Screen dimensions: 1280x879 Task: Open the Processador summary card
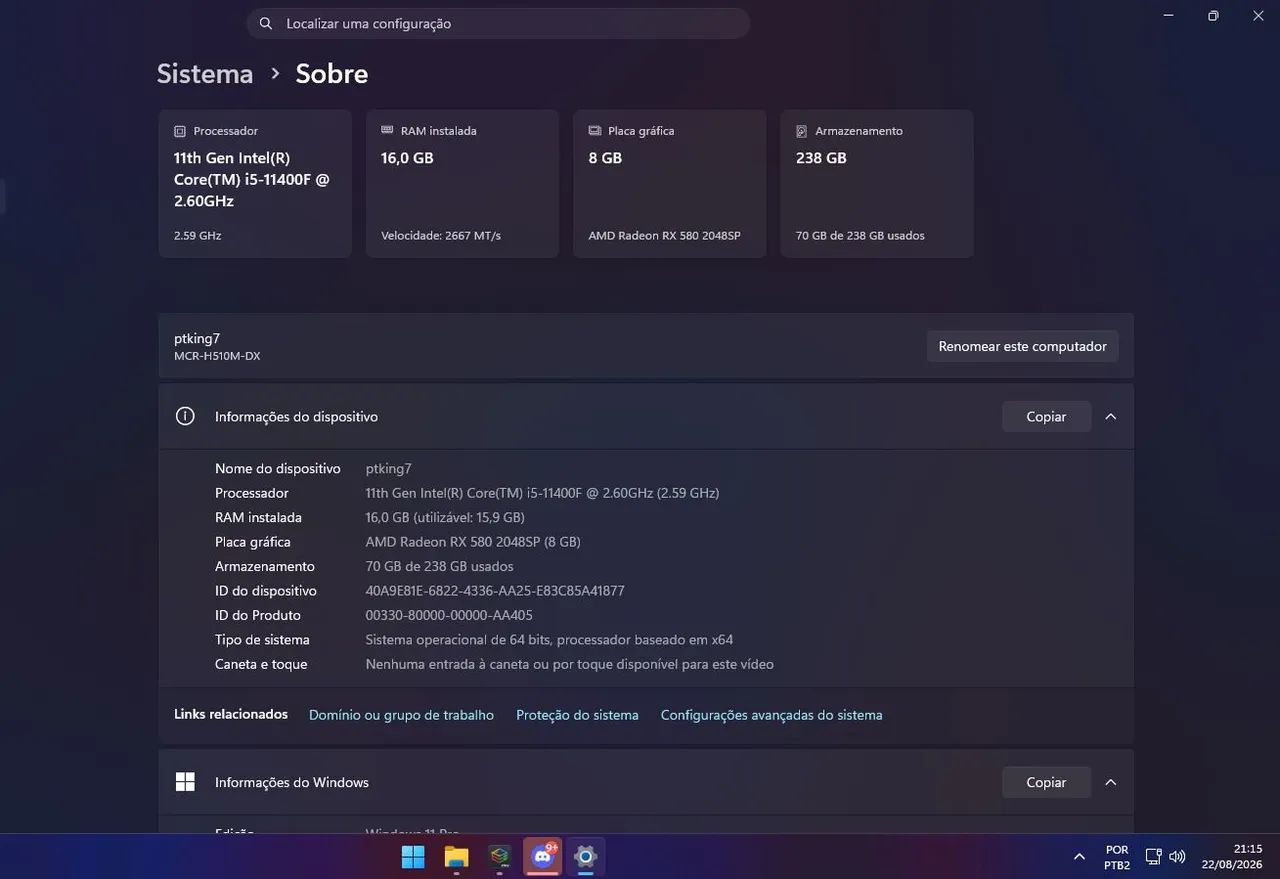255,184
